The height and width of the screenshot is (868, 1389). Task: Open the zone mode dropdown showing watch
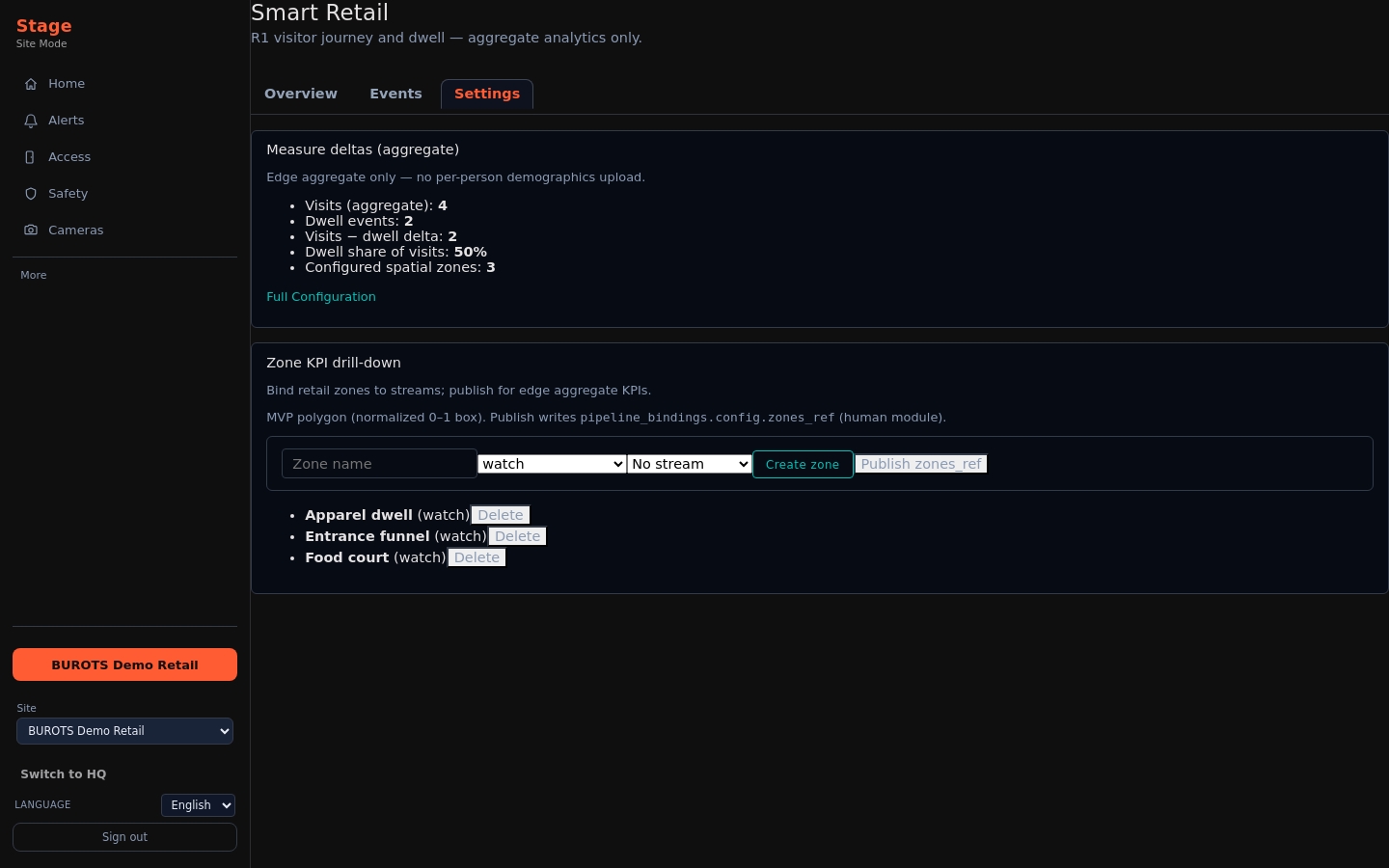click(x=552, y=464)
